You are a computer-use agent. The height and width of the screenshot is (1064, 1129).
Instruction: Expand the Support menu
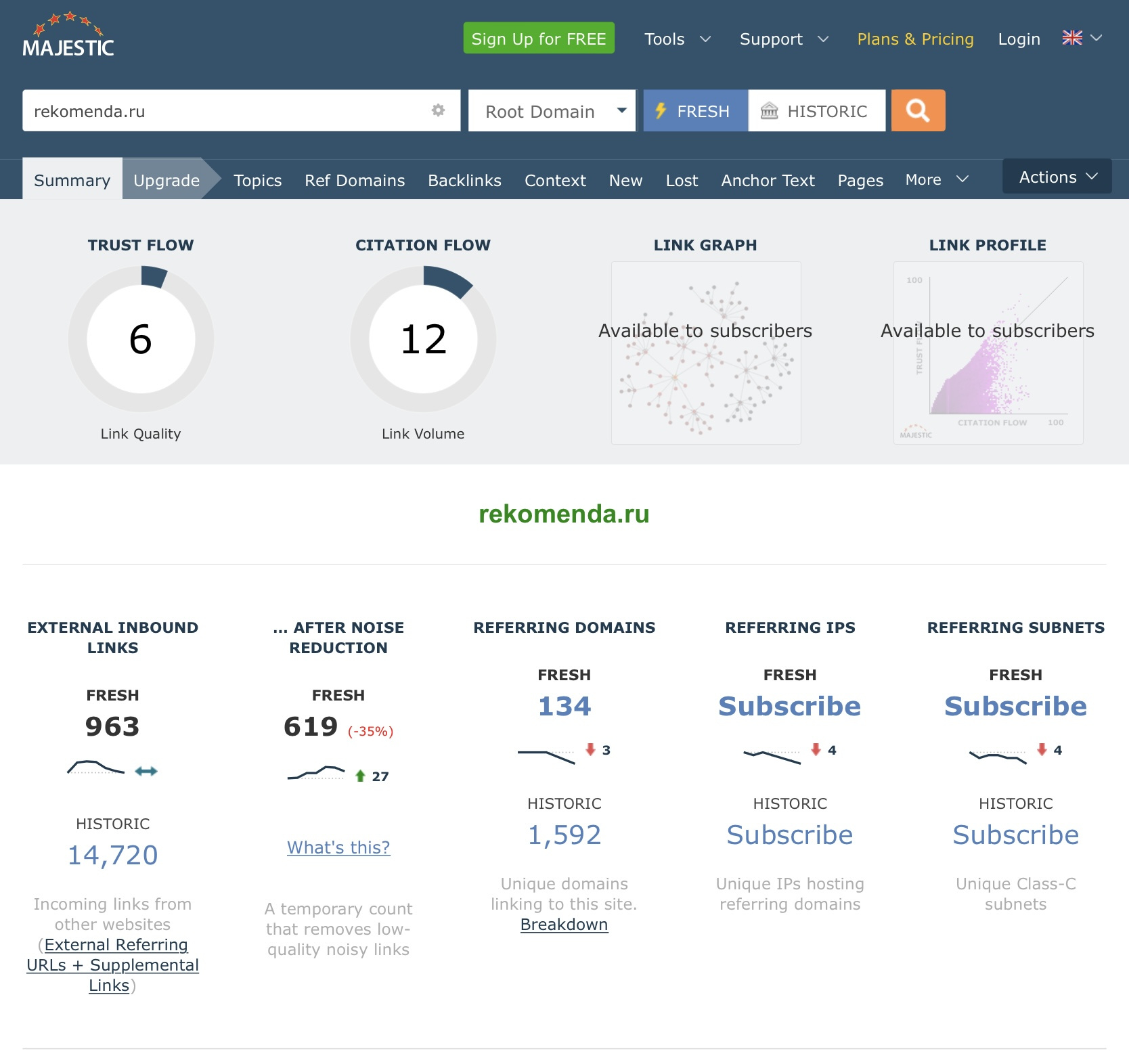(784, 39)
